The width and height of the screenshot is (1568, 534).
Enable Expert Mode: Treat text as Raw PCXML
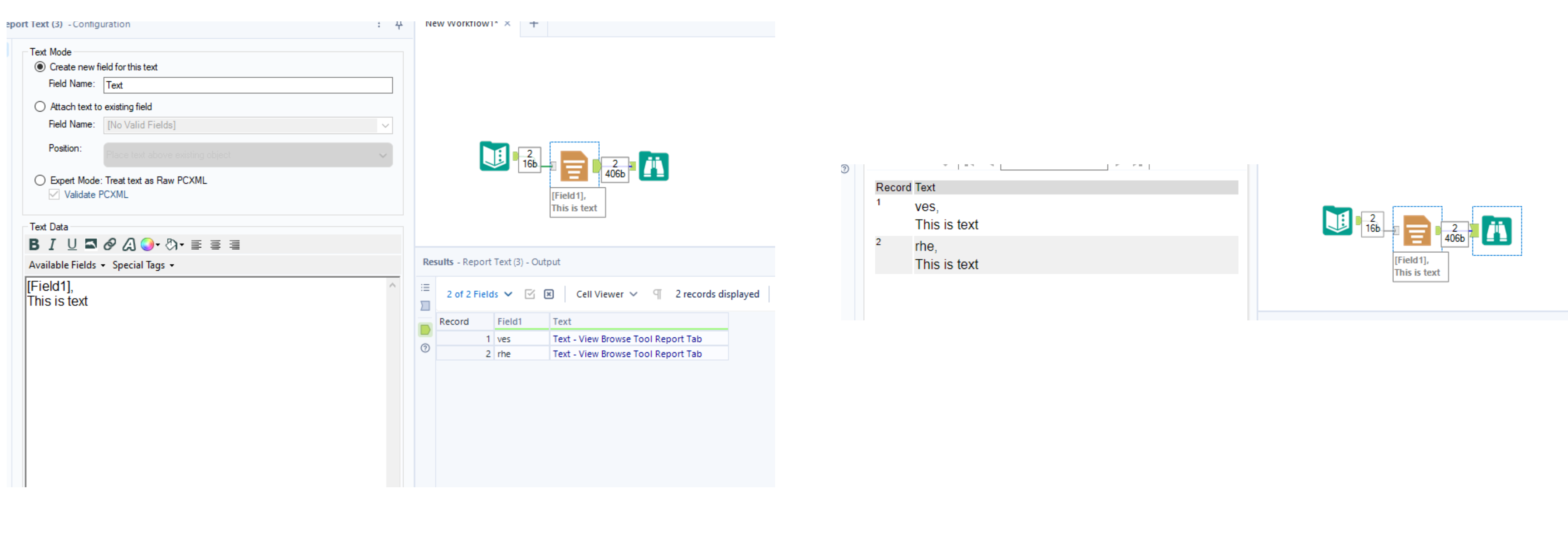coord(40,180)
